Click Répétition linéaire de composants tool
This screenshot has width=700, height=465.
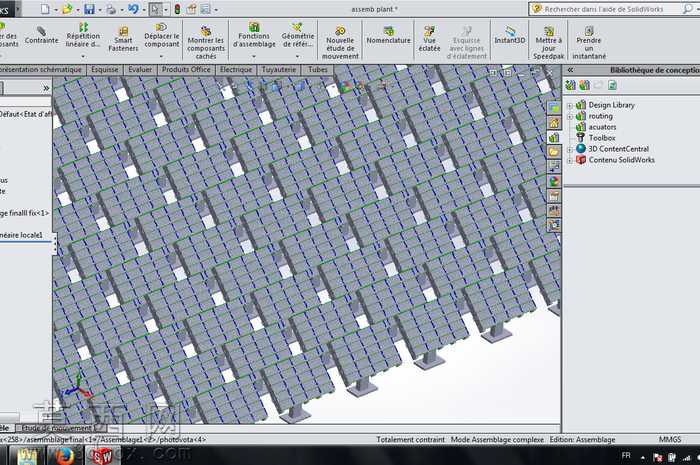(83, 35)
